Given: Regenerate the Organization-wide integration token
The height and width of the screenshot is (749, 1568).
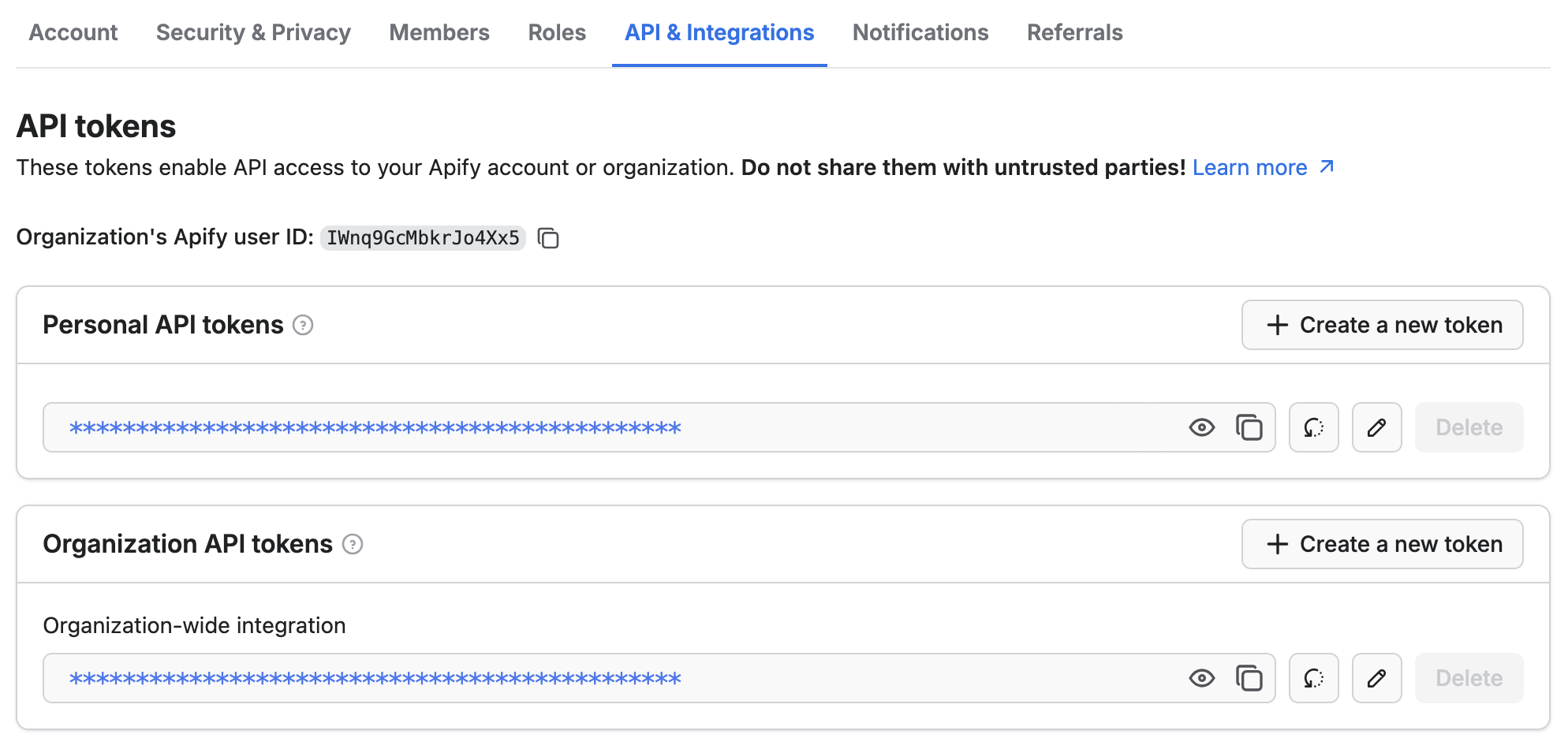Looking at the screenshot, I should pos(1313,678).
